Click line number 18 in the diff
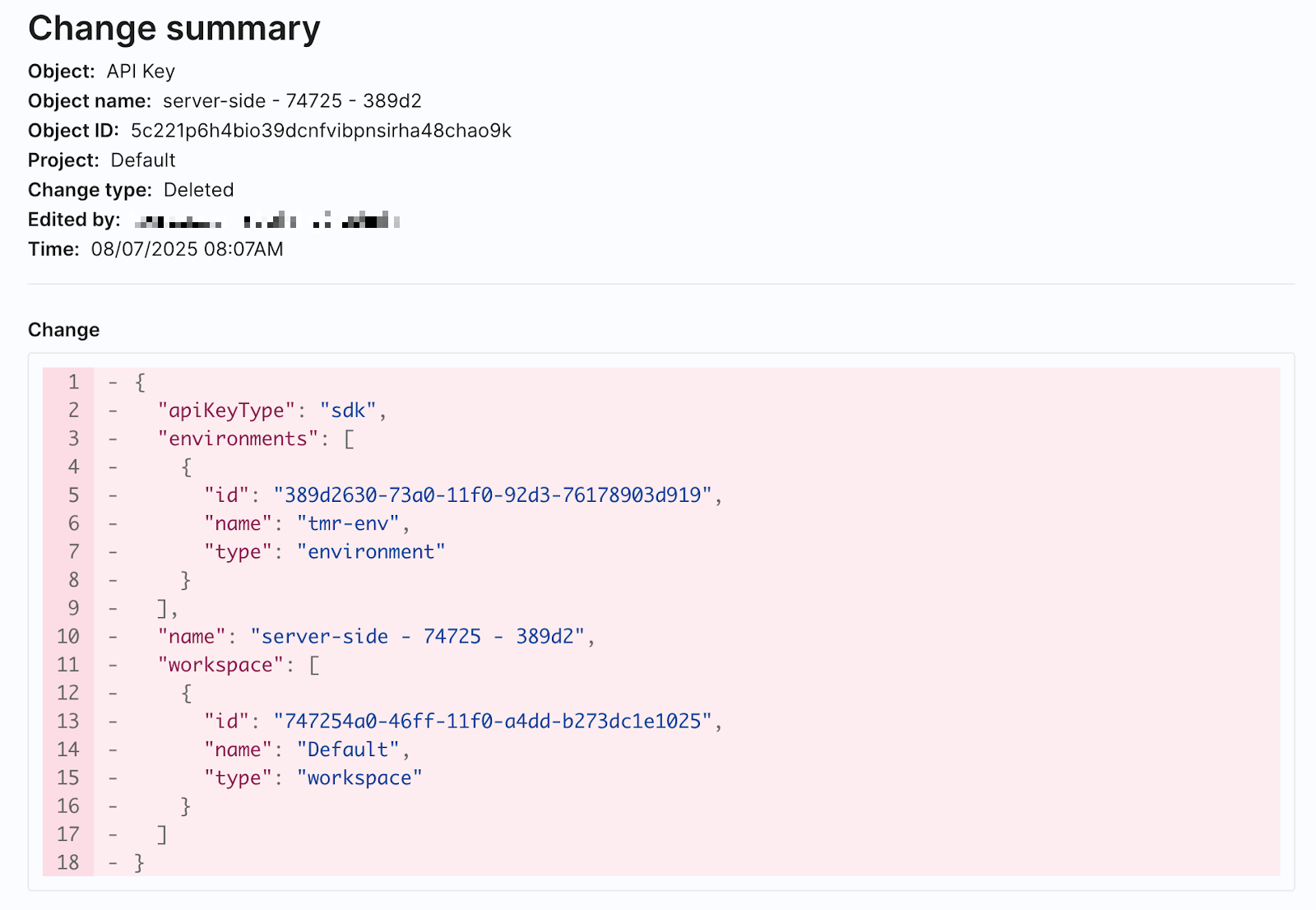This screenshot has height=910, width=1316. pos(68,862)
